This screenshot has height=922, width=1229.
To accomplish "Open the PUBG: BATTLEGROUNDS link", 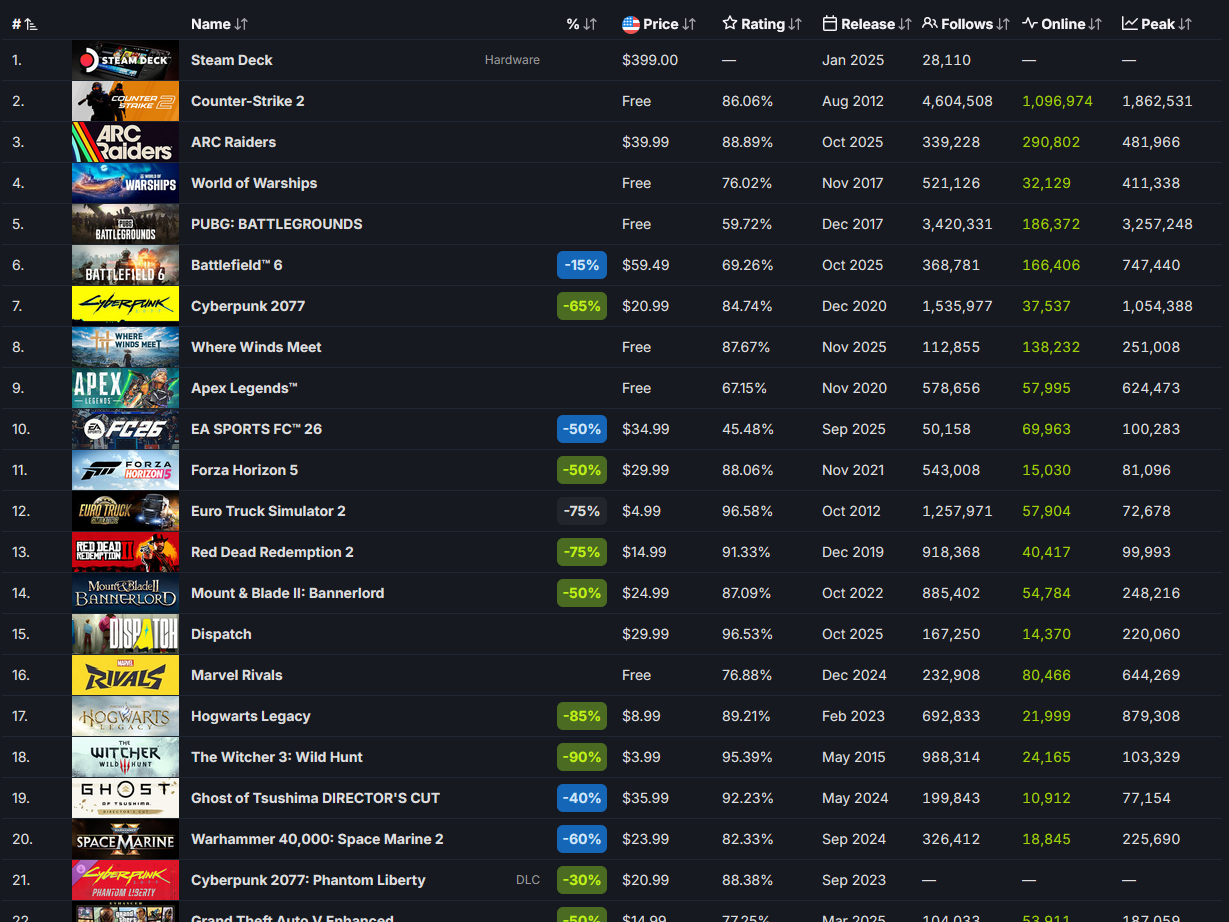I will click(277, 224).
